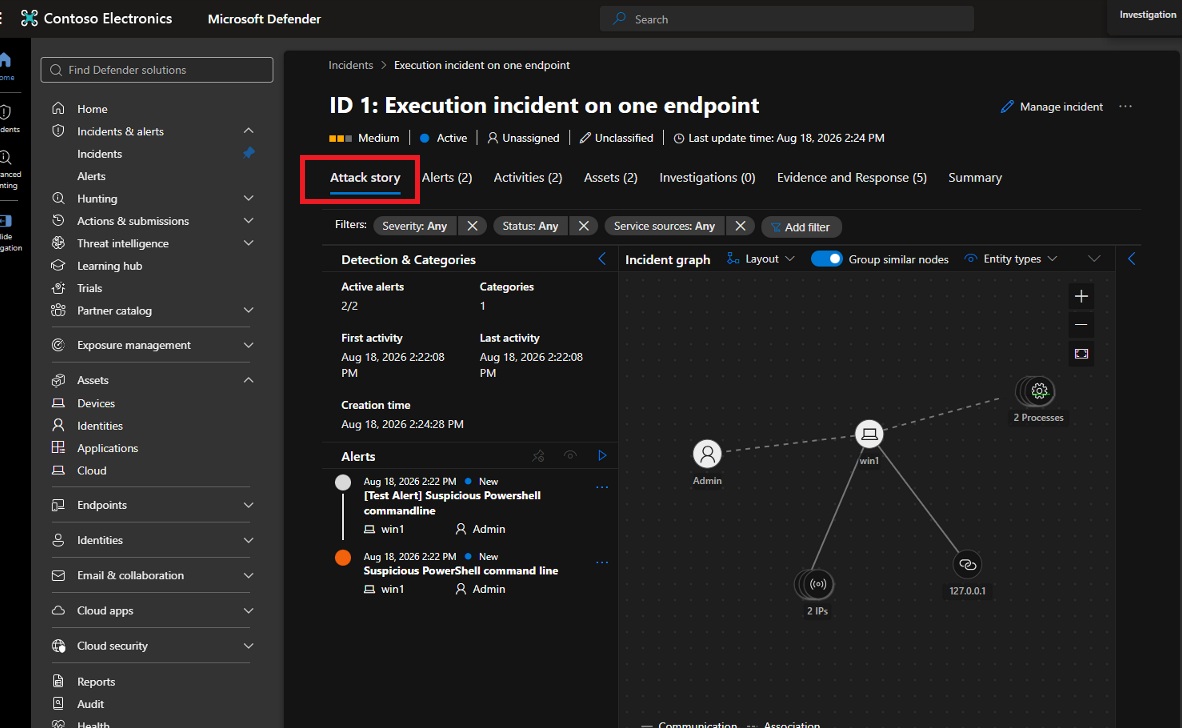Zoom in on the incident graph
The image size is (1183, 728).
(x=1081, y=296)
